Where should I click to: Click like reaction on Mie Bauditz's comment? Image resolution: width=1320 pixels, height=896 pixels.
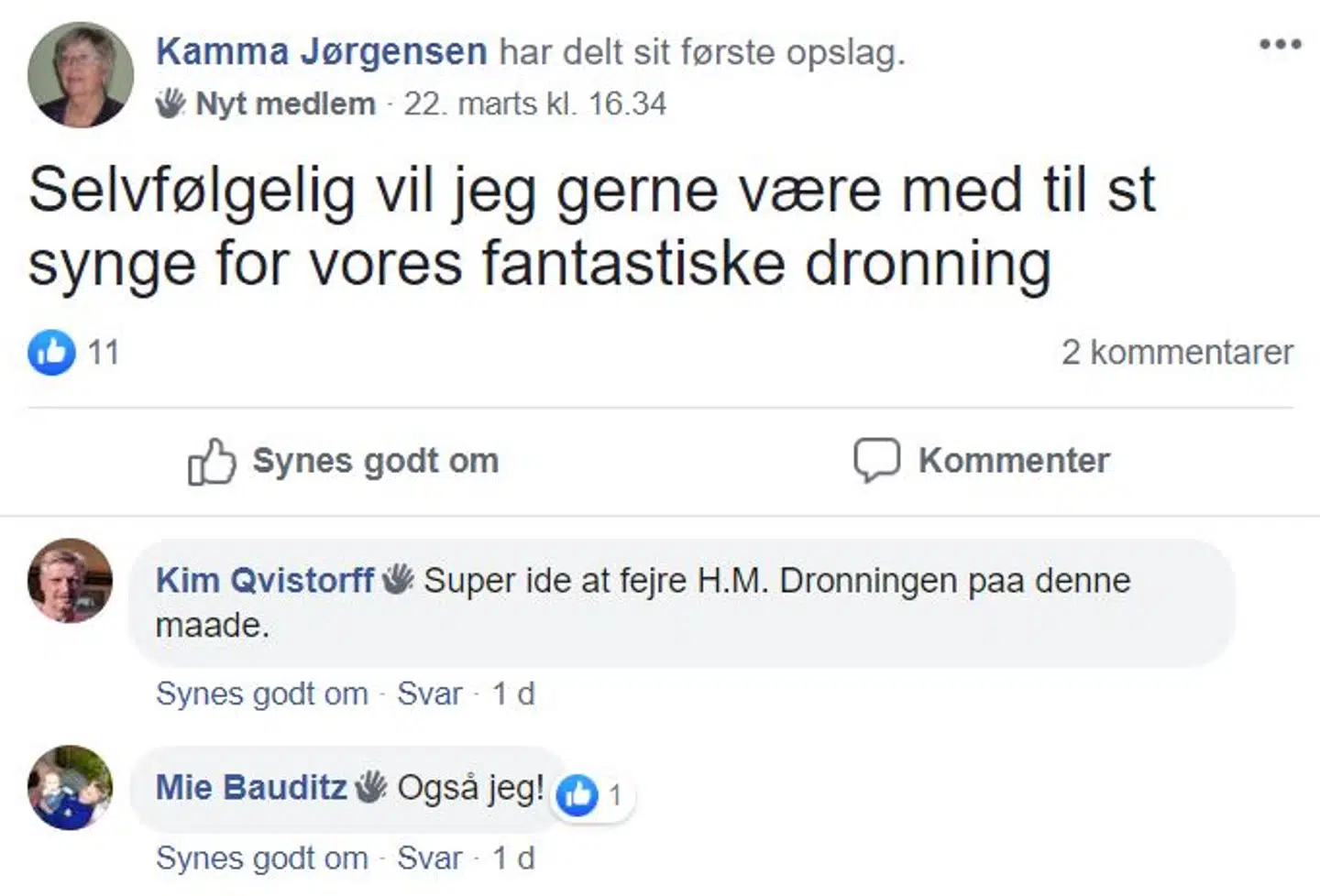(x=577, y=795)
